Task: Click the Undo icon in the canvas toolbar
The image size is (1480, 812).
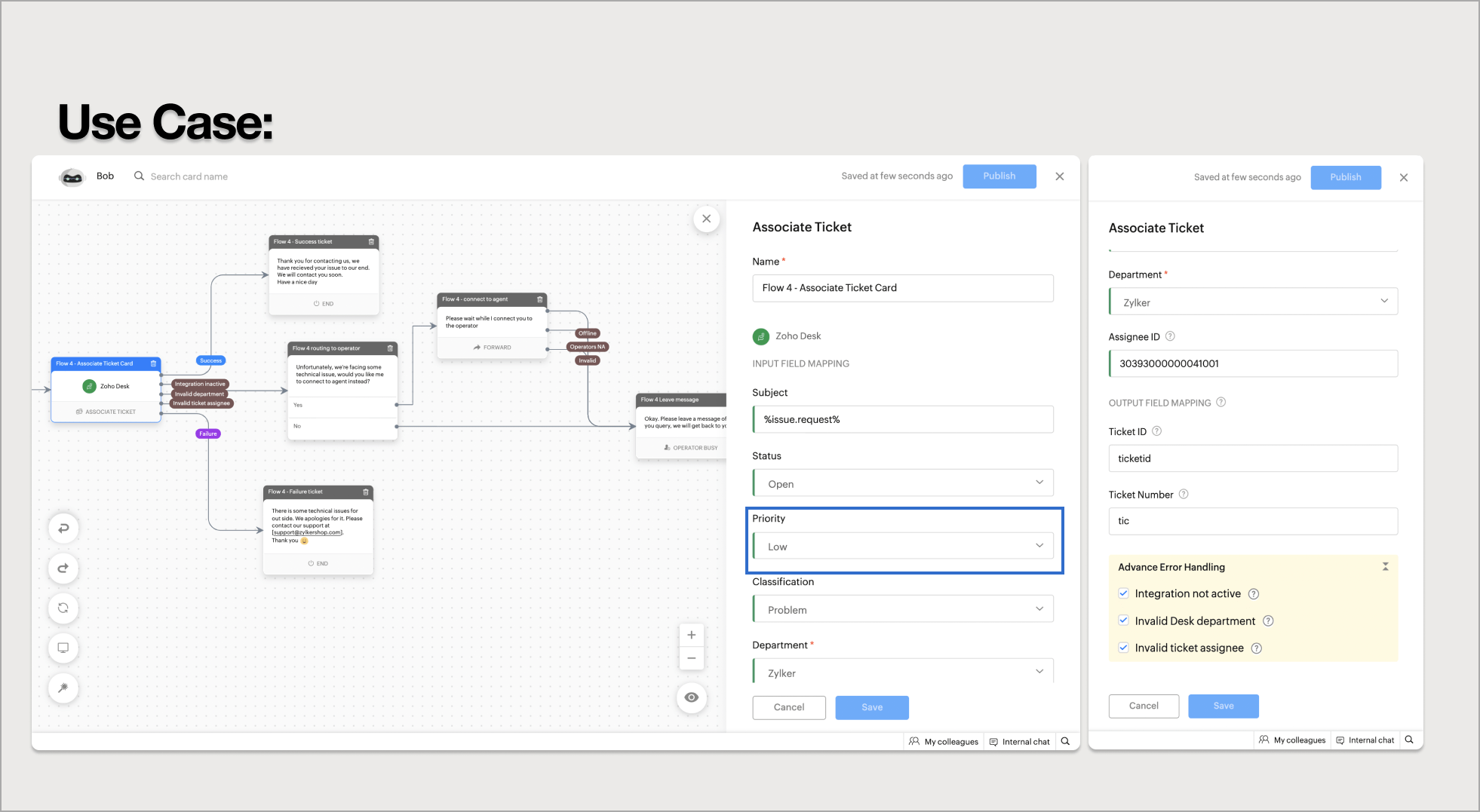Action: [x=63, y=529]
